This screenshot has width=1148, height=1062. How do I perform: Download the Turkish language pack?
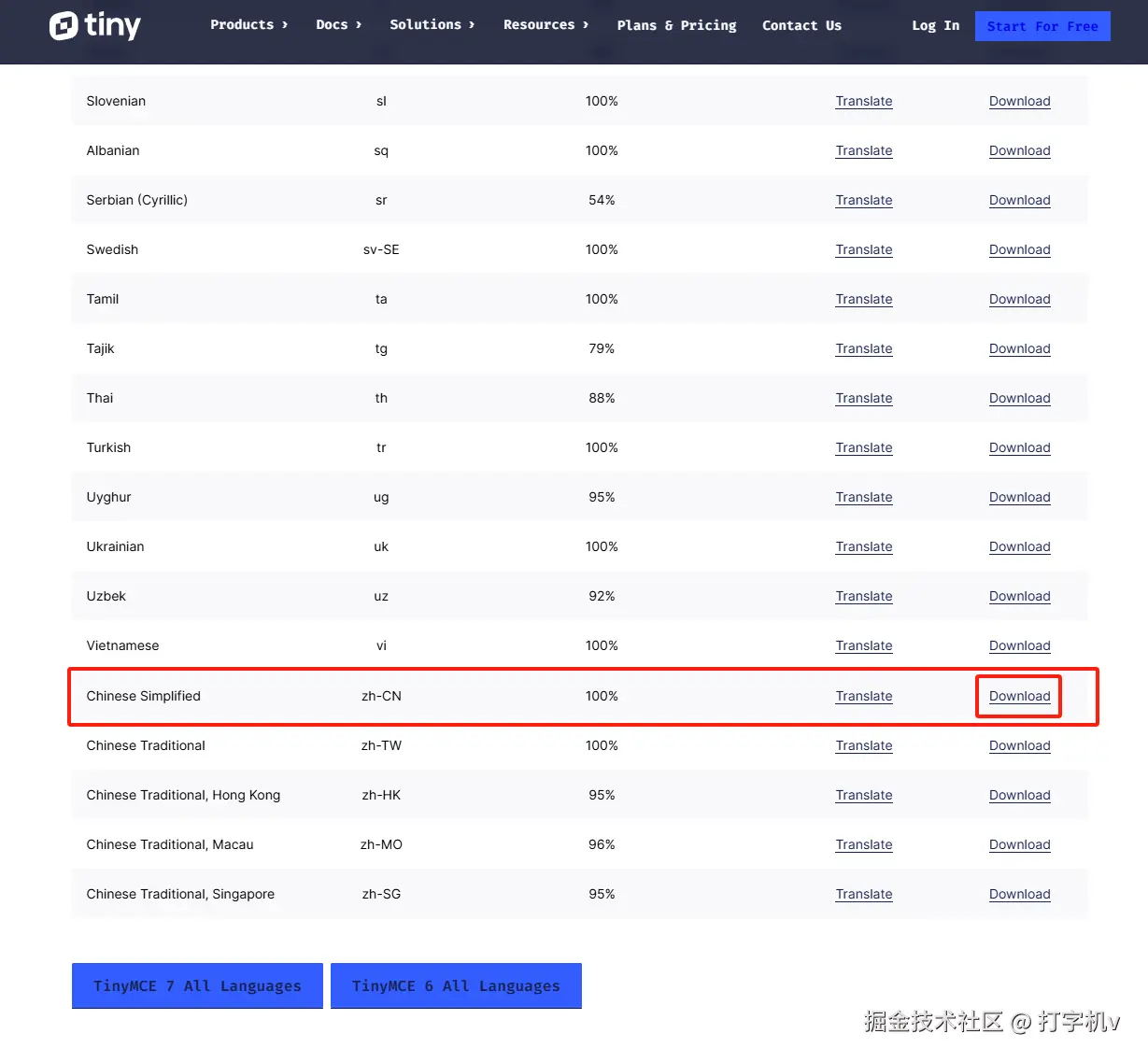pyautogui.click(x=1019, y=447)
